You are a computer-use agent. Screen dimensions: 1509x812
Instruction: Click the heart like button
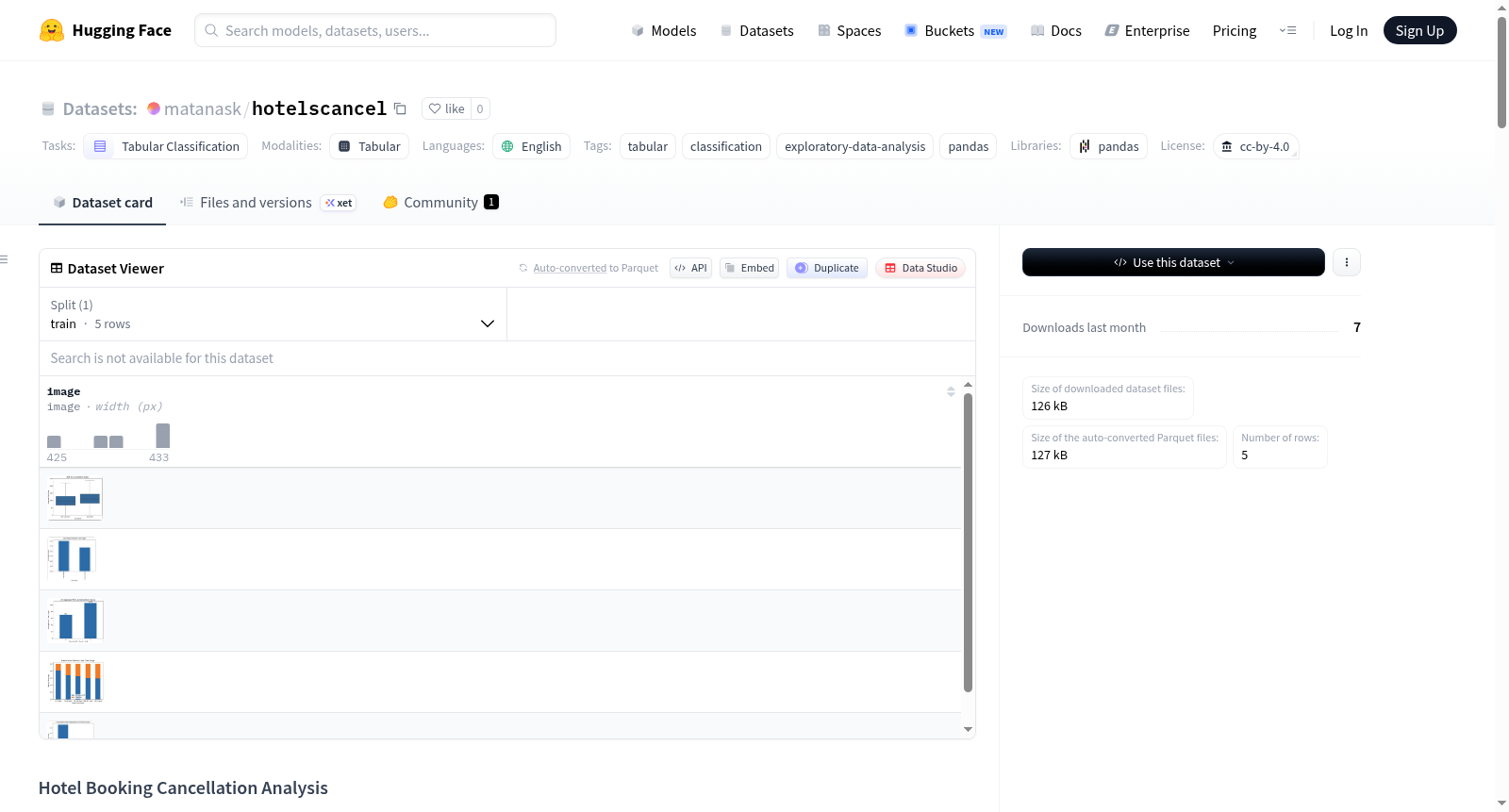click(446, 108)
